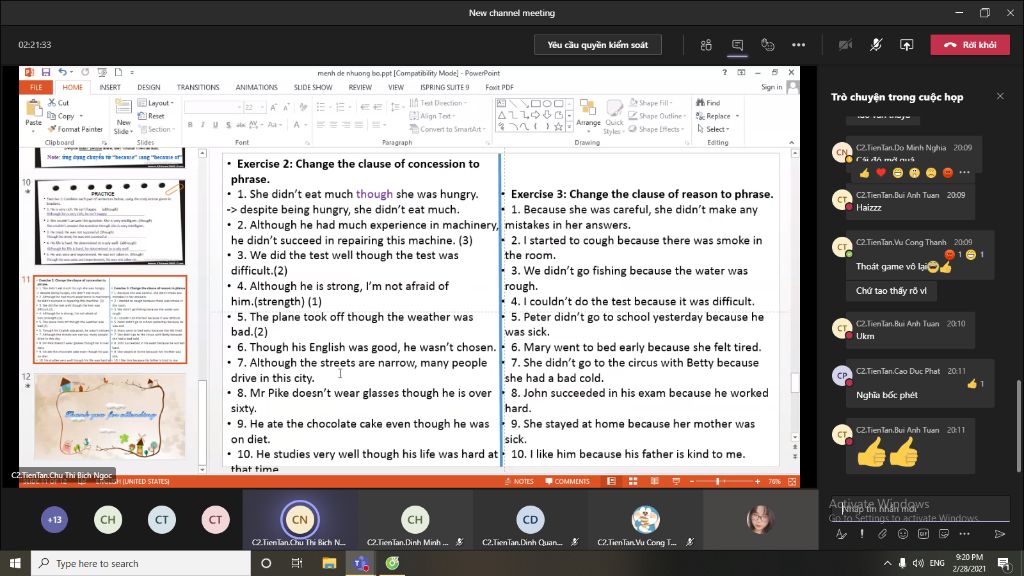Select the CN Chu Thi Bich Ngoc participant tile
Viewport: 1024px width, 576px height.
[300, 520]
